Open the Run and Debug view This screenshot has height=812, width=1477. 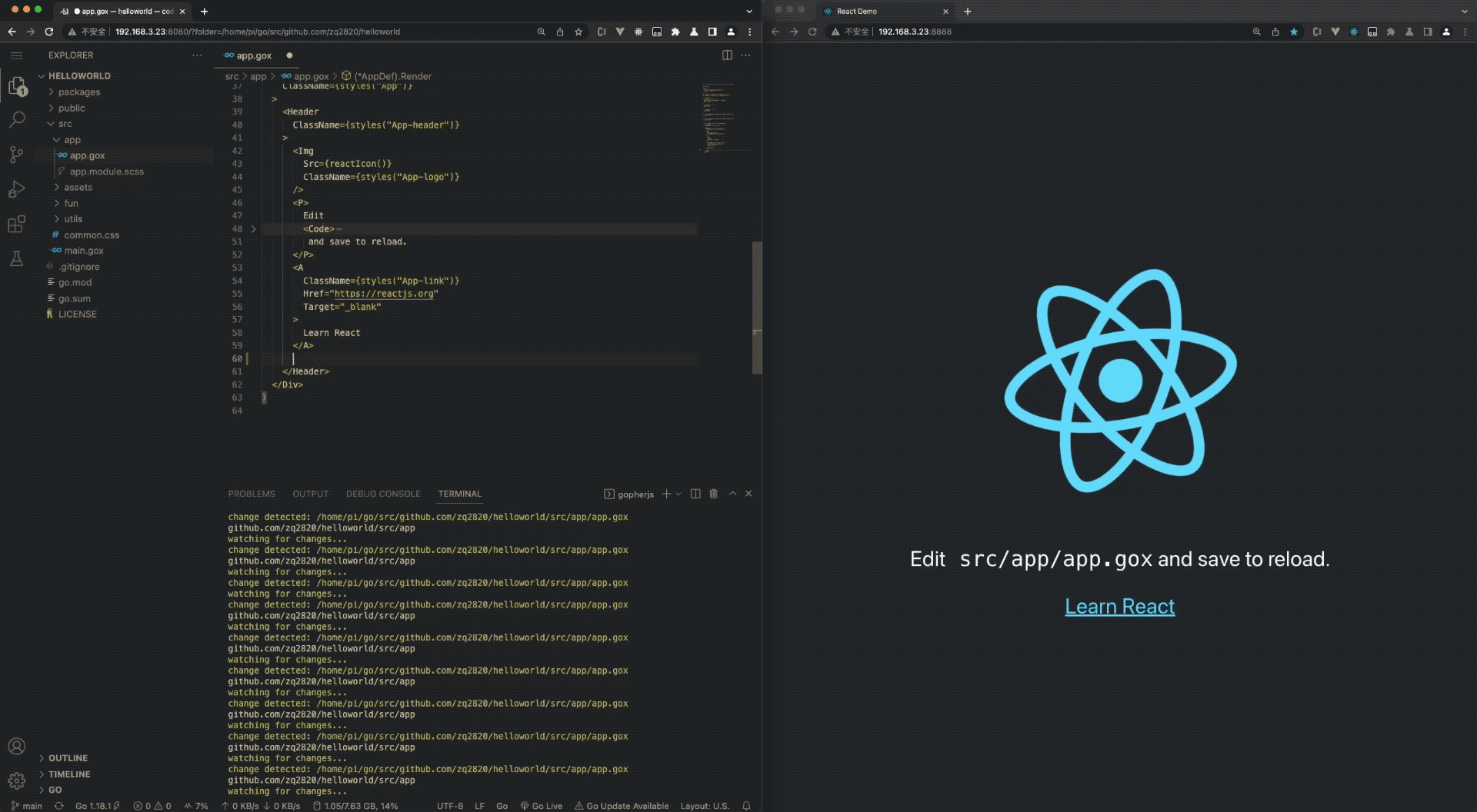pyautogui.click(x=17, y=189)
